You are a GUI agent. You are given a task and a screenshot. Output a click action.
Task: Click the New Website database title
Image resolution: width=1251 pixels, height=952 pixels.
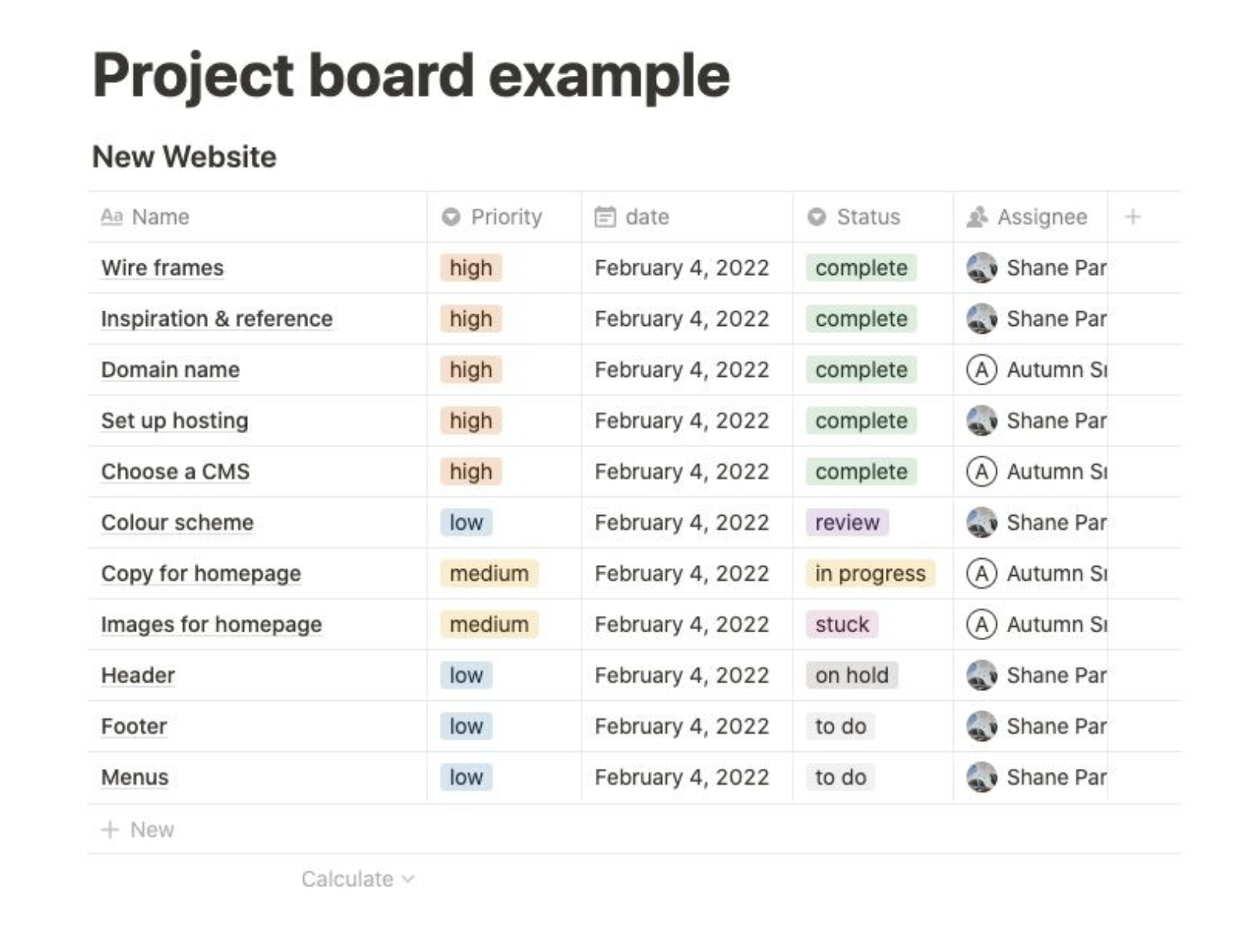tap(185, 156)
